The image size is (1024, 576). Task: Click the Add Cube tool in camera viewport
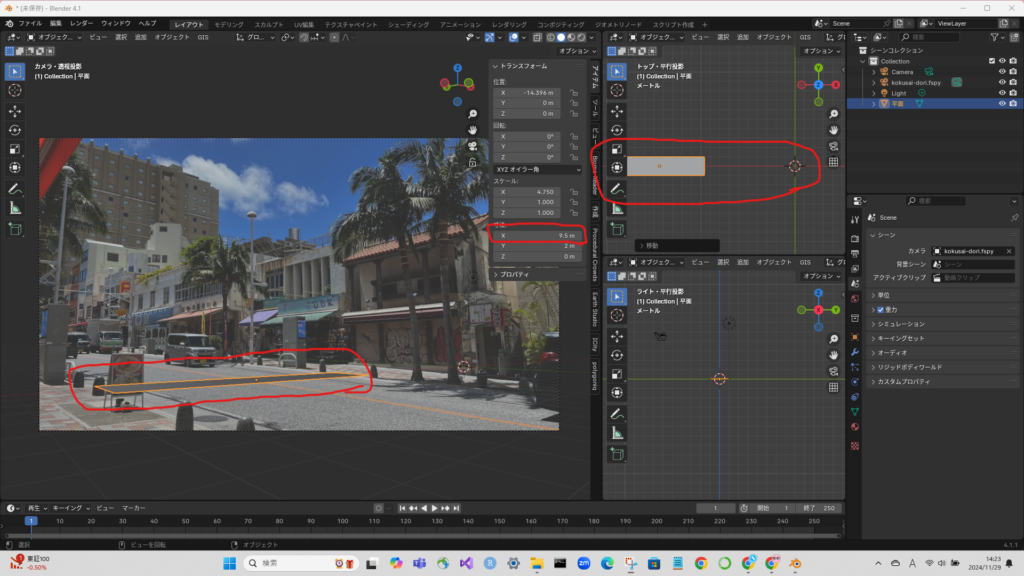pyautogui.click(x=15, y=230)
